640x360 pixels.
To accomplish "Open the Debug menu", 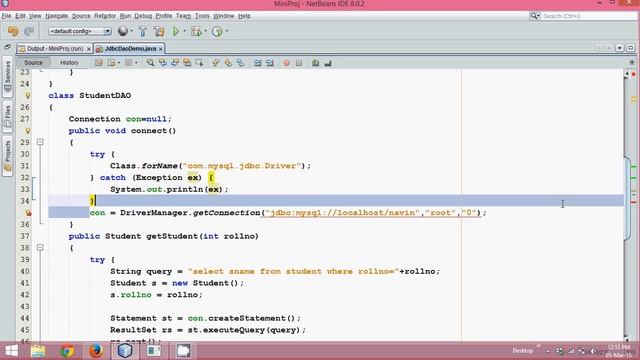I will tap(143, 16).
